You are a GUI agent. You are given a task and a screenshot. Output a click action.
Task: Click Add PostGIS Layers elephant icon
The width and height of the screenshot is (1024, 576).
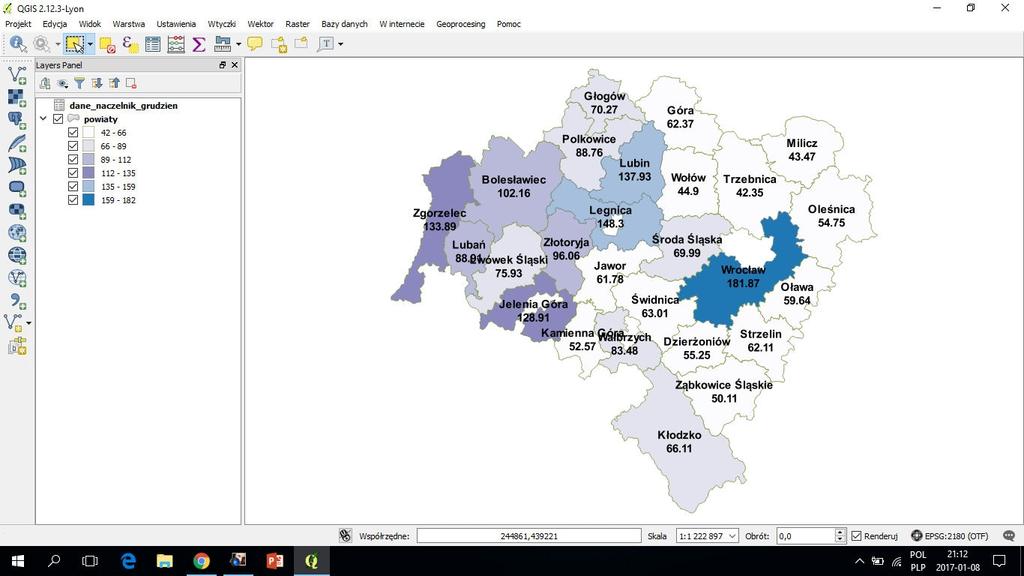[17, 120]
